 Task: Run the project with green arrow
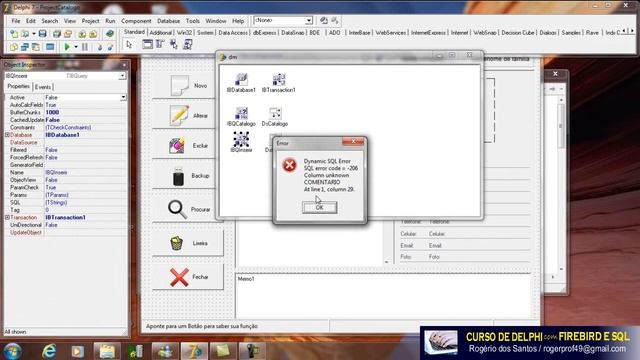click(x=67, y=47)
